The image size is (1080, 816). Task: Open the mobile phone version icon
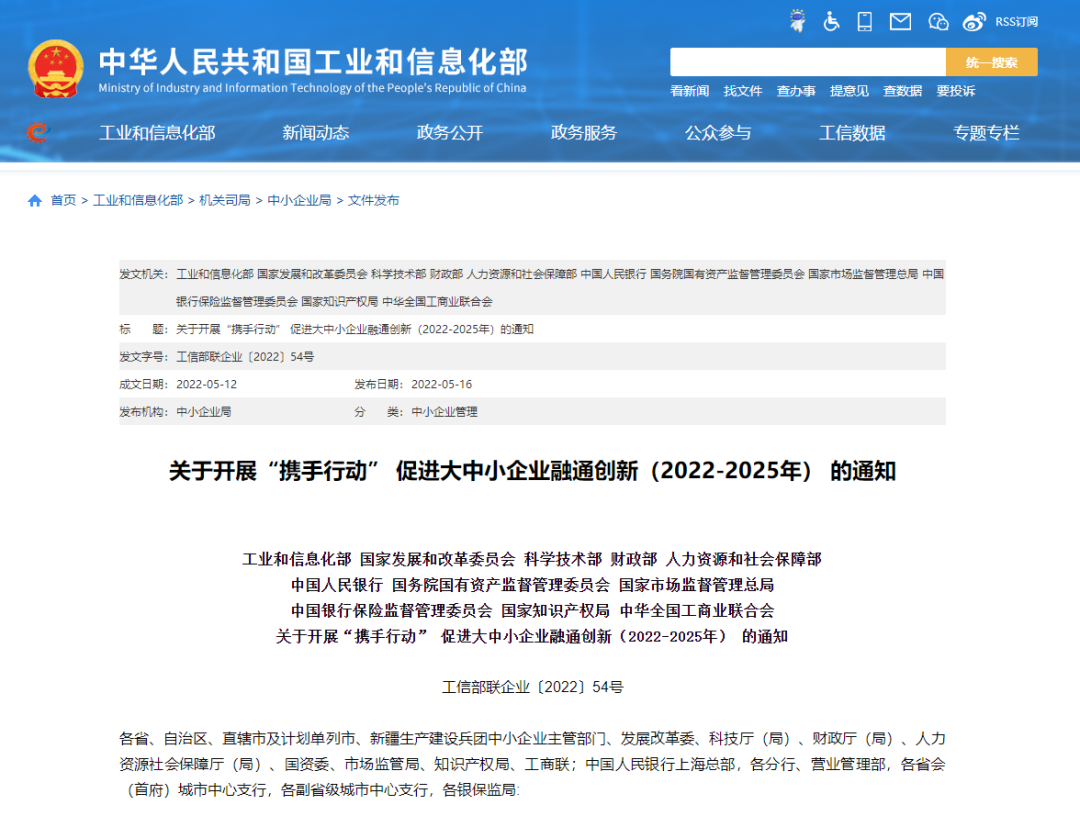[x=864, y=21]
